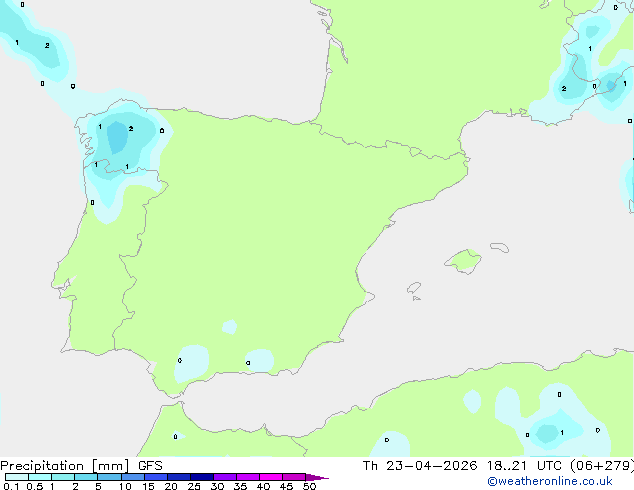Pick the legend swatch between 1 and 2
The height and width of the screenshot is (490, 634).
point(63,477)
